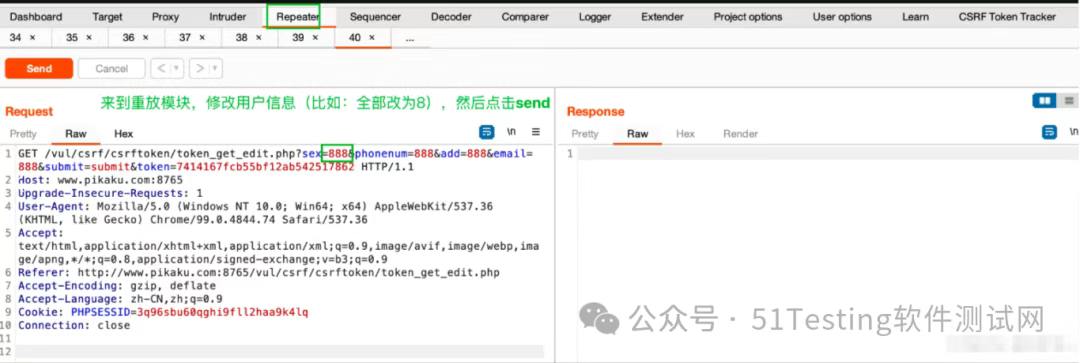Image resolution: width=1080 pixels, height=363 pixels.
Task: Click the Host header www.pikaku.com:8765
Action: click(101, 179)
